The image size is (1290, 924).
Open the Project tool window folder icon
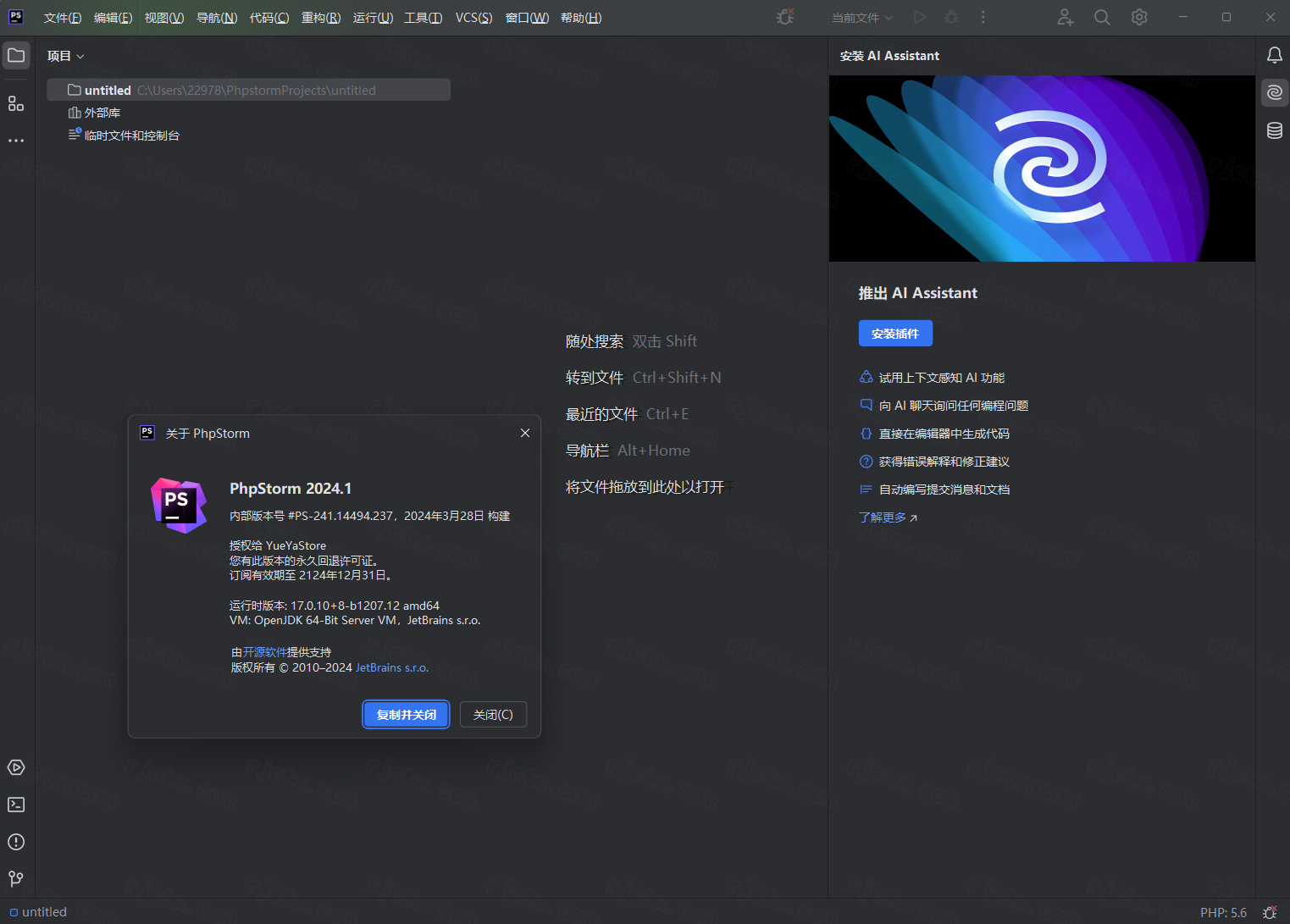point(16,56)
